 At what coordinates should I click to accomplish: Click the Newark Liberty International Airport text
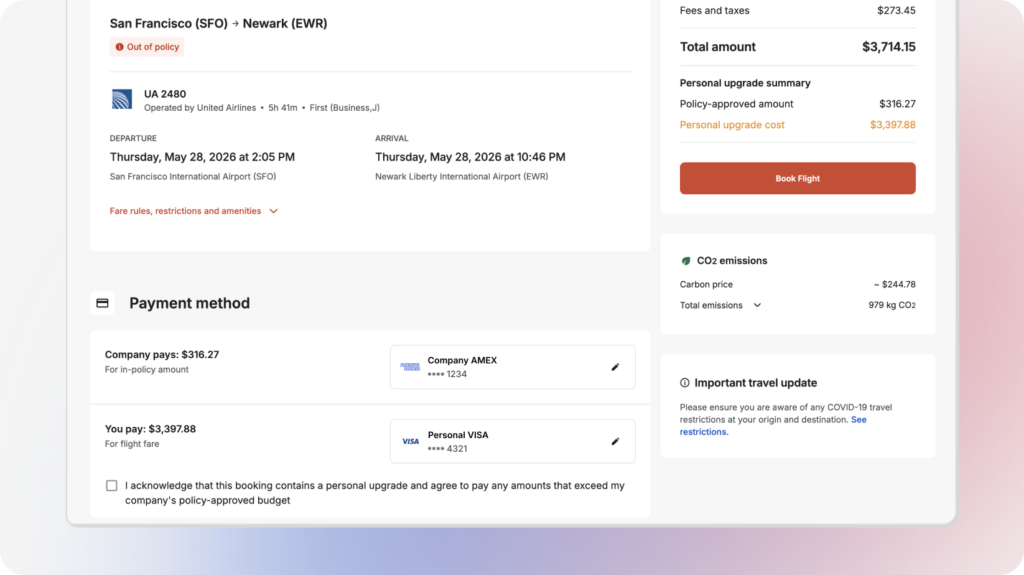[462, 176]
